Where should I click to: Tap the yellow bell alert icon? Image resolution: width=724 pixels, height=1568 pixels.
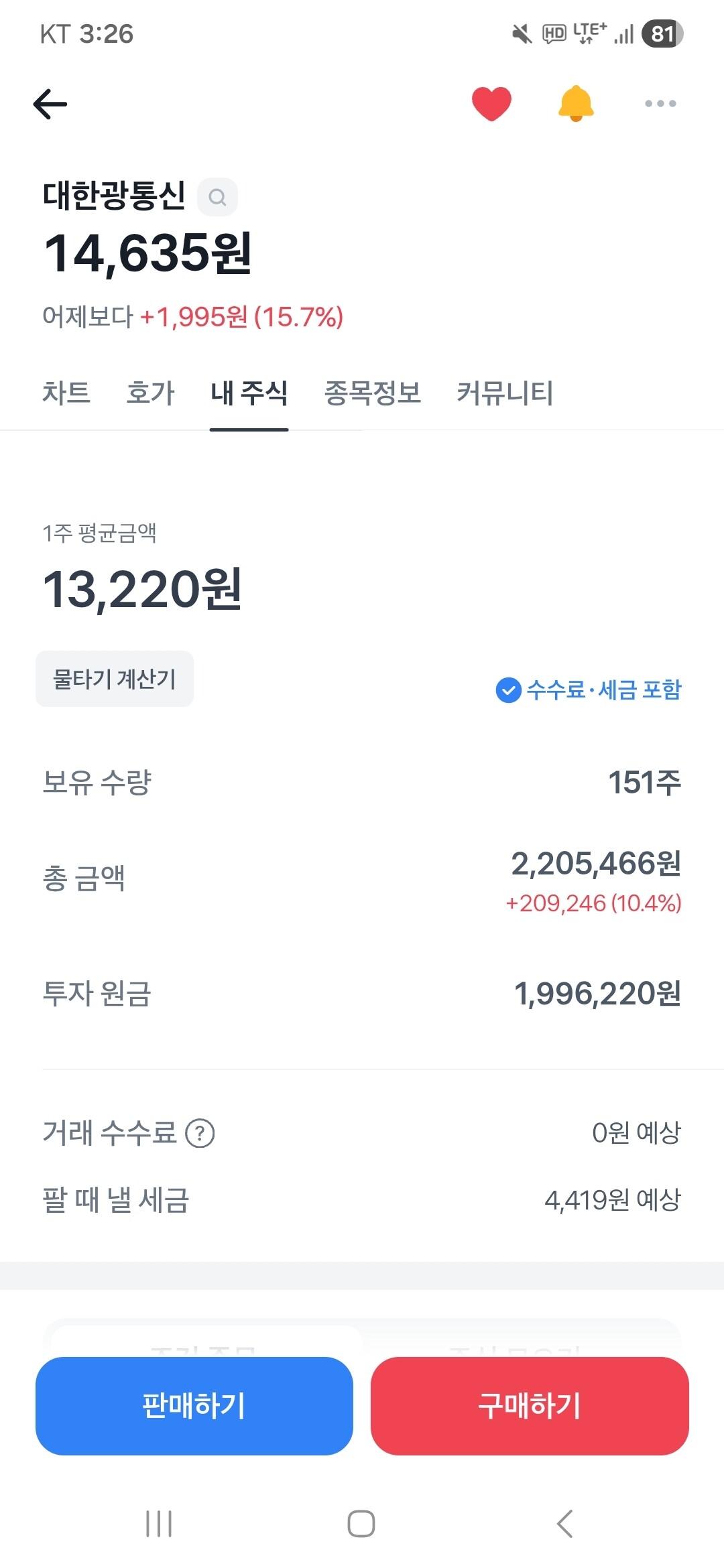[576, 104]
